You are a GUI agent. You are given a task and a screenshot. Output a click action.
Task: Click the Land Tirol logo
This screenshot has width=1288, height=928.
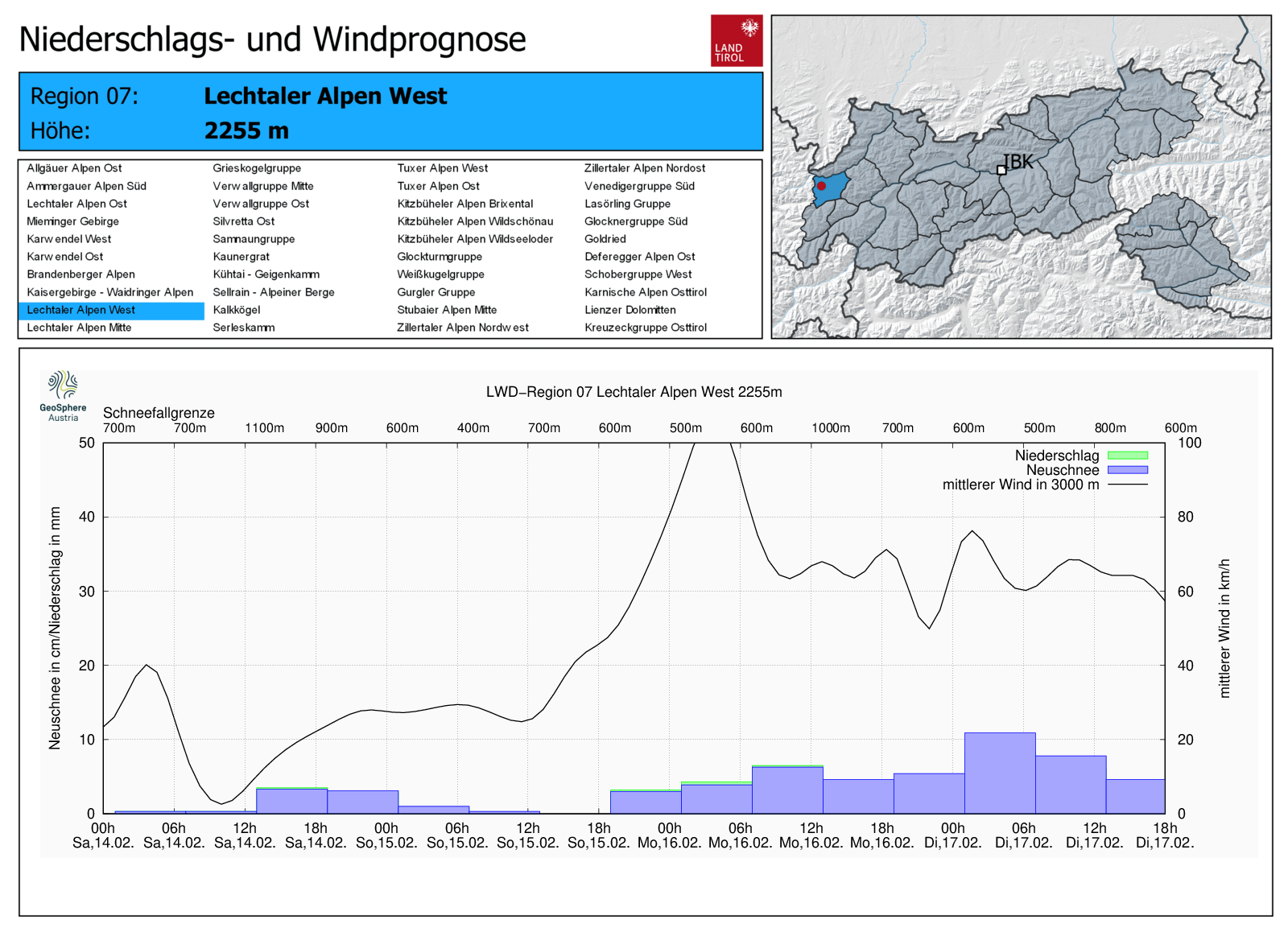(736, 40)
